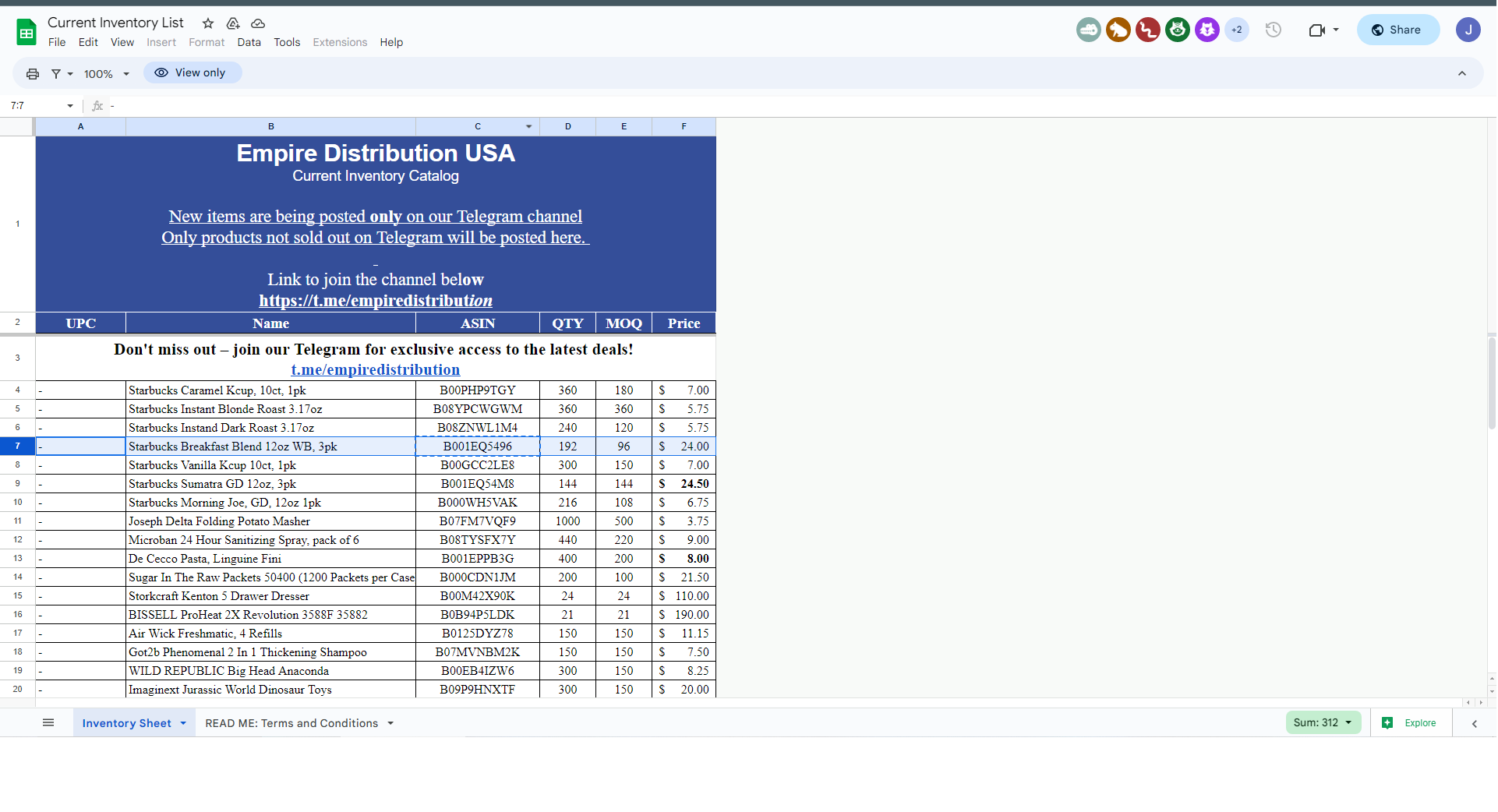Image resolution: width=1498 pixels, height=812 pixels.
Task: Open version history clock icon
Action: [x=1274, y=30]
